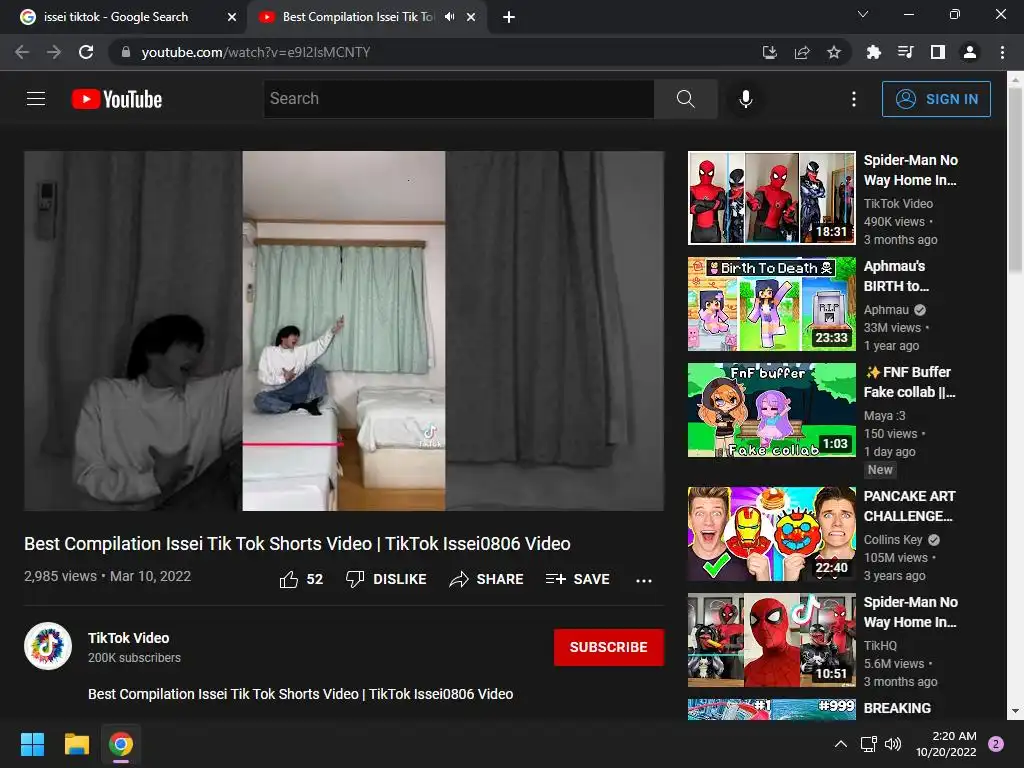Open the 10:51 Spider-Man TikHQ thumbnail
This screenshot has width=1024, height=768.
pyautogui.click(x=771, y=639)
